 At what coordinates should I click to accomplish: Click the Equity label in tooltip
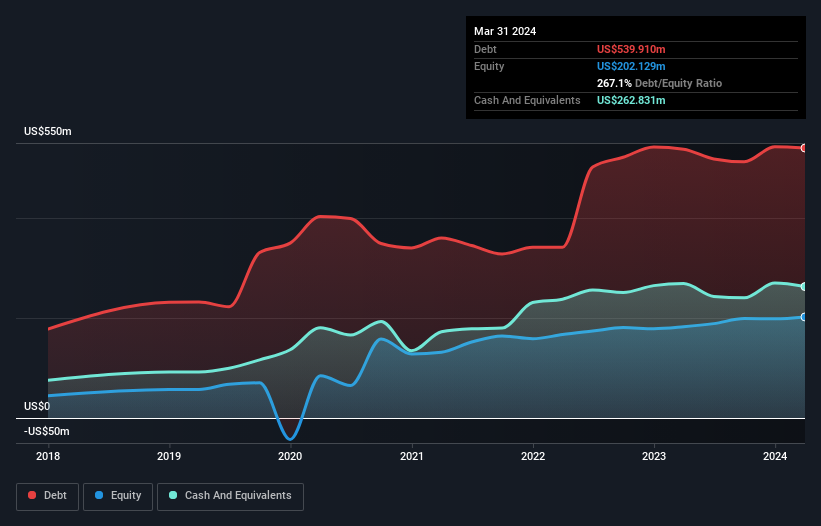pos(489,66)
